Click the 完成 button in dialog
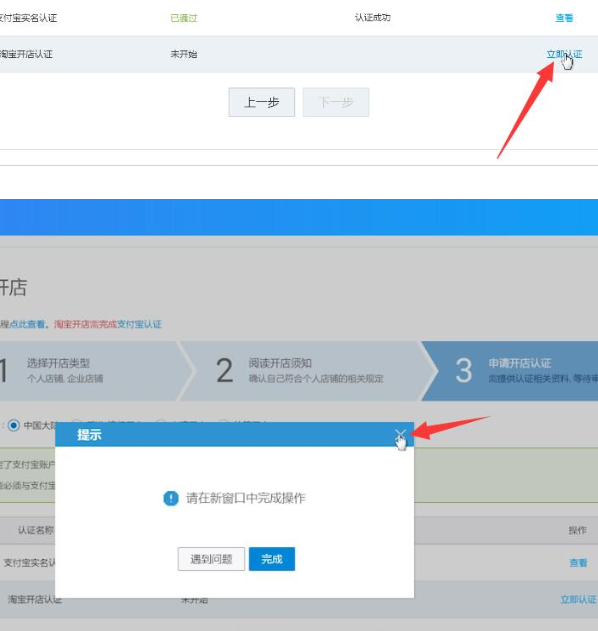This screenshot has width=598, height=631. [x=272, y=559]
